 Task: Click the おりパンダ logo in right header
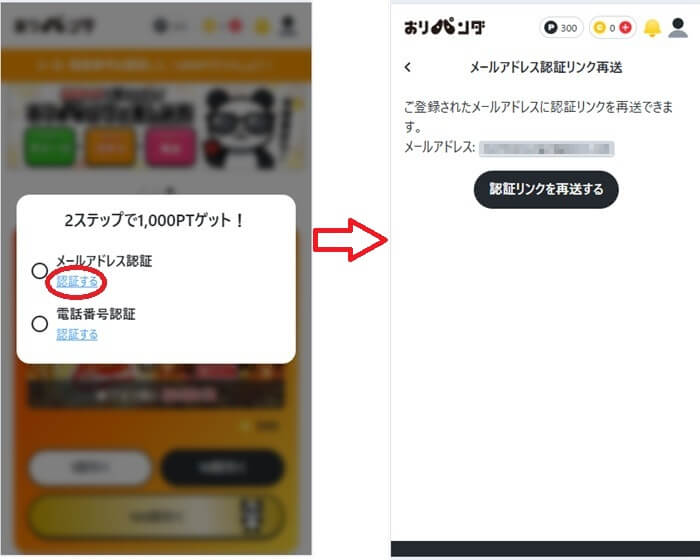click(x=444, y=27)
